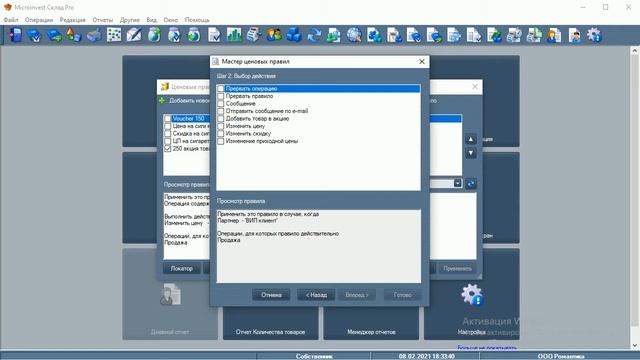
Task: Click the Собственник status bar entry
Action: (x=314, y=356)
